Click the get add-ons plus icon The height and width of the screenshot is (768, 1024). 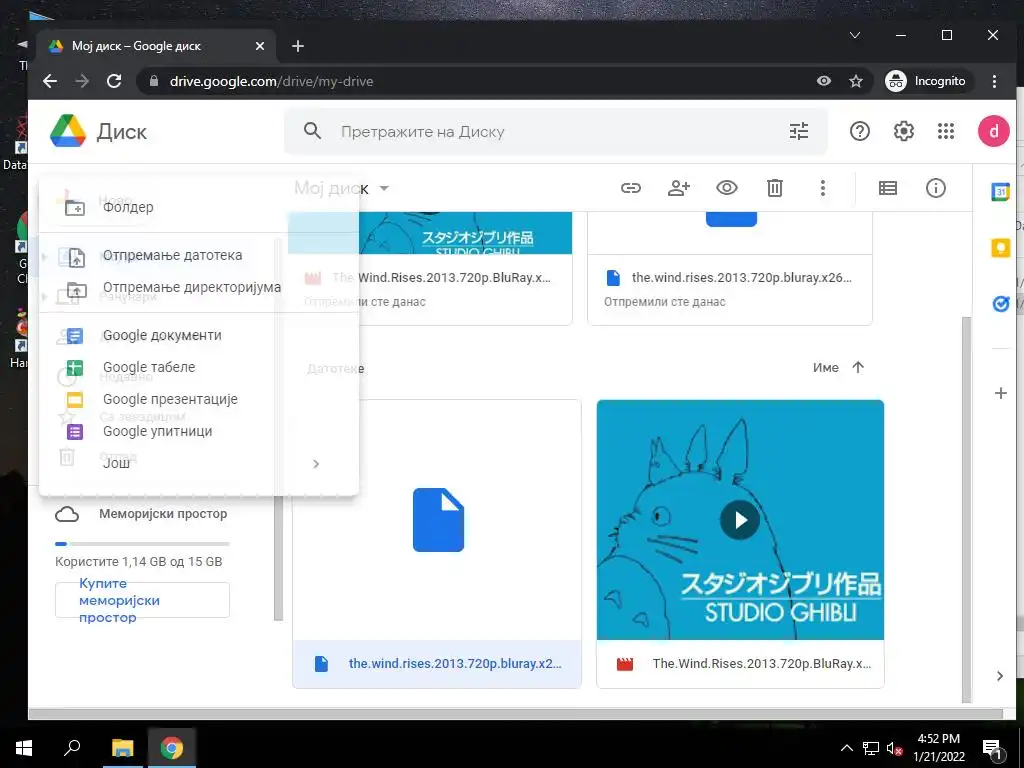tap(1000, 393)
